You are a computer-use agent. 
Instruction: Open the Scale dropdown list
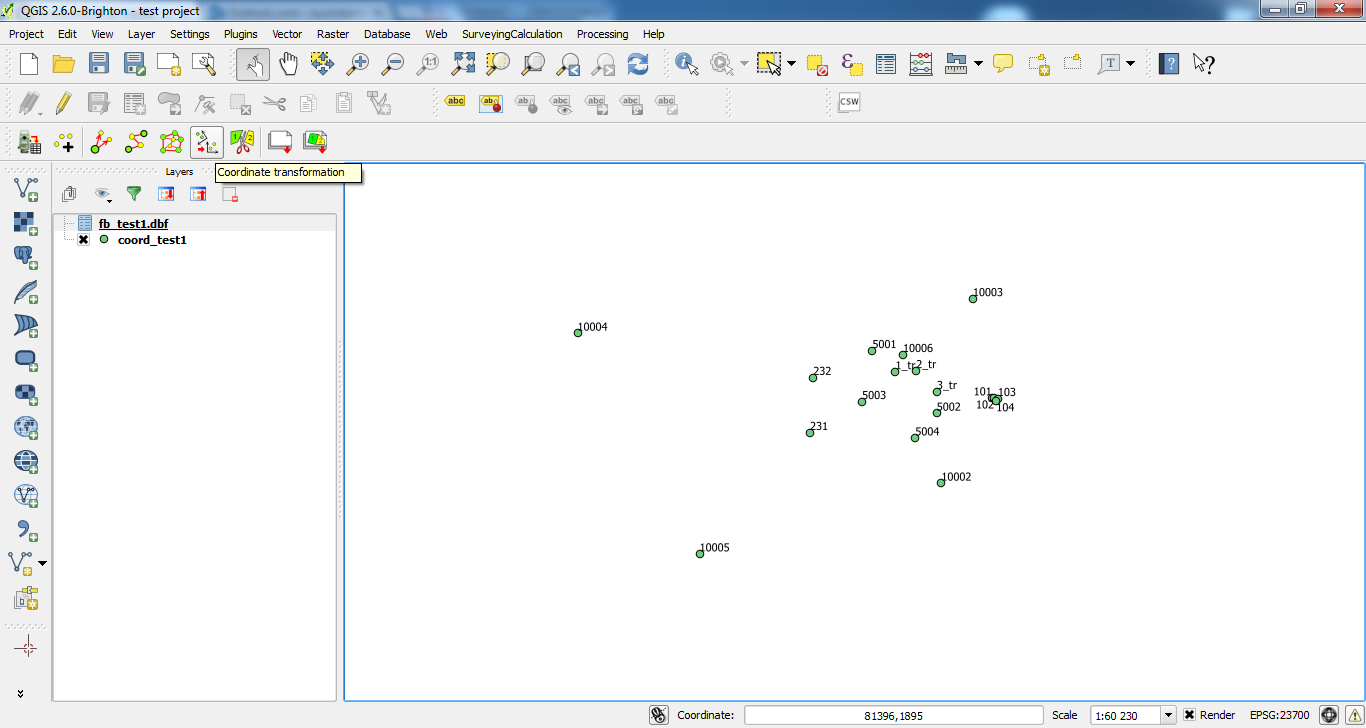(x=1168, y=715)
